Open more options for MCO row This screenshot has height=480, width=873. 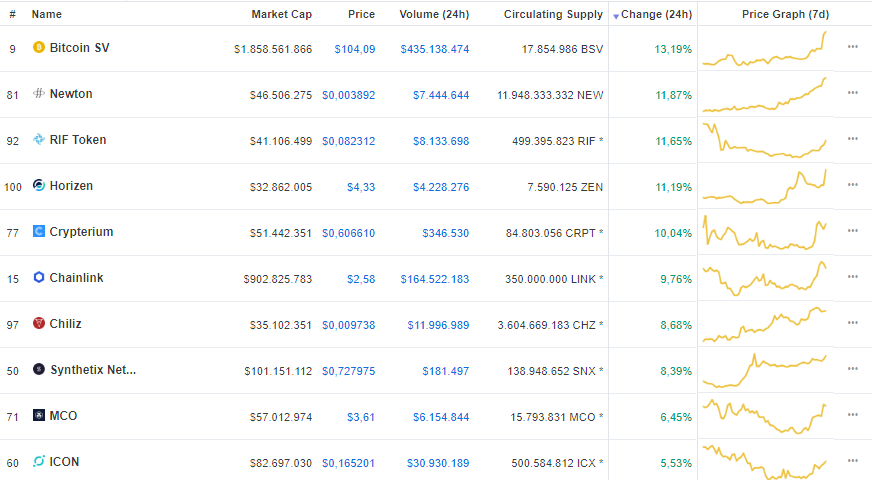pyautogui.click(x=852, y=415)
